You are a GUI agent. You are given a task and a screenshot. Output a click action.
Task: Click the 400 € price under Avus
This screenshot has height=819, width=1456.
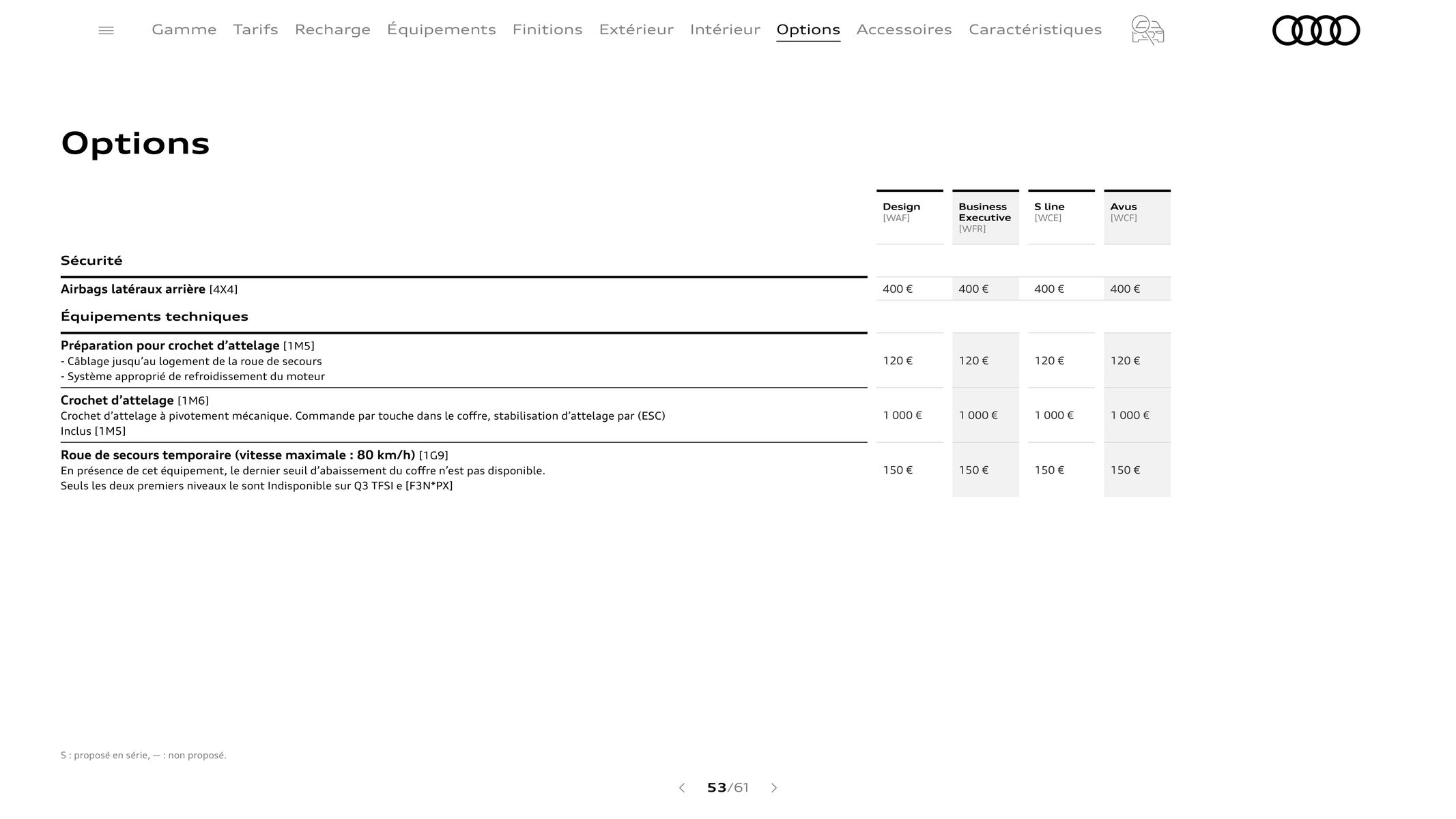(x=1125, y=289)
